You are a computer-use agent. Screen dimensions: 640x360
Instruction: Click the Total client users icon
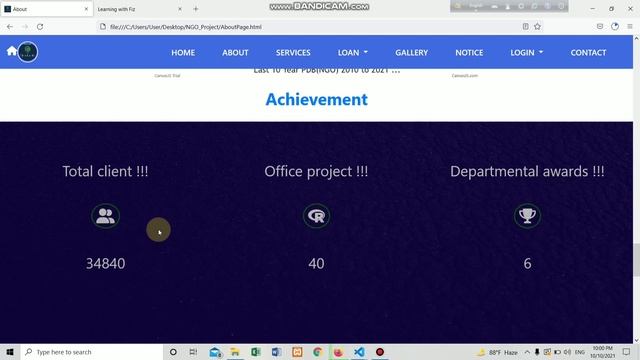[x=105, y=216]
